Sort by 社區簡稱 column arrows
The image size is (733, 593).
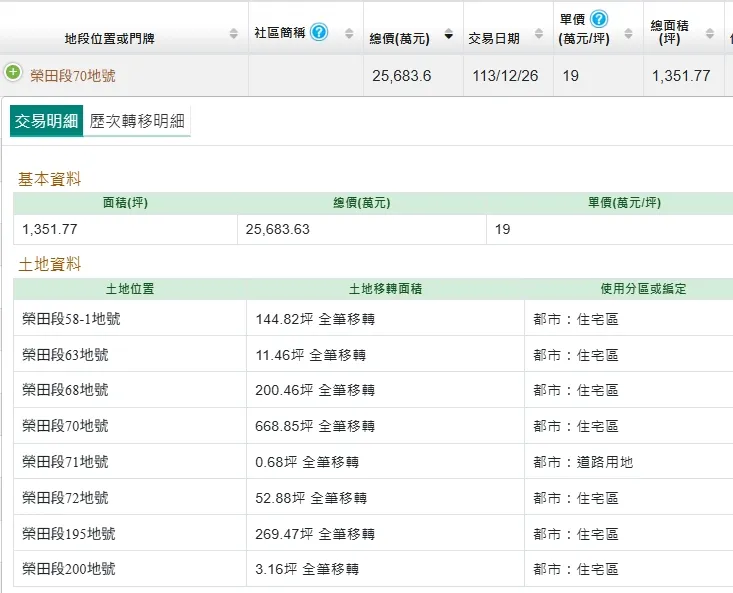pyautogui.click(x=349, y=34)
